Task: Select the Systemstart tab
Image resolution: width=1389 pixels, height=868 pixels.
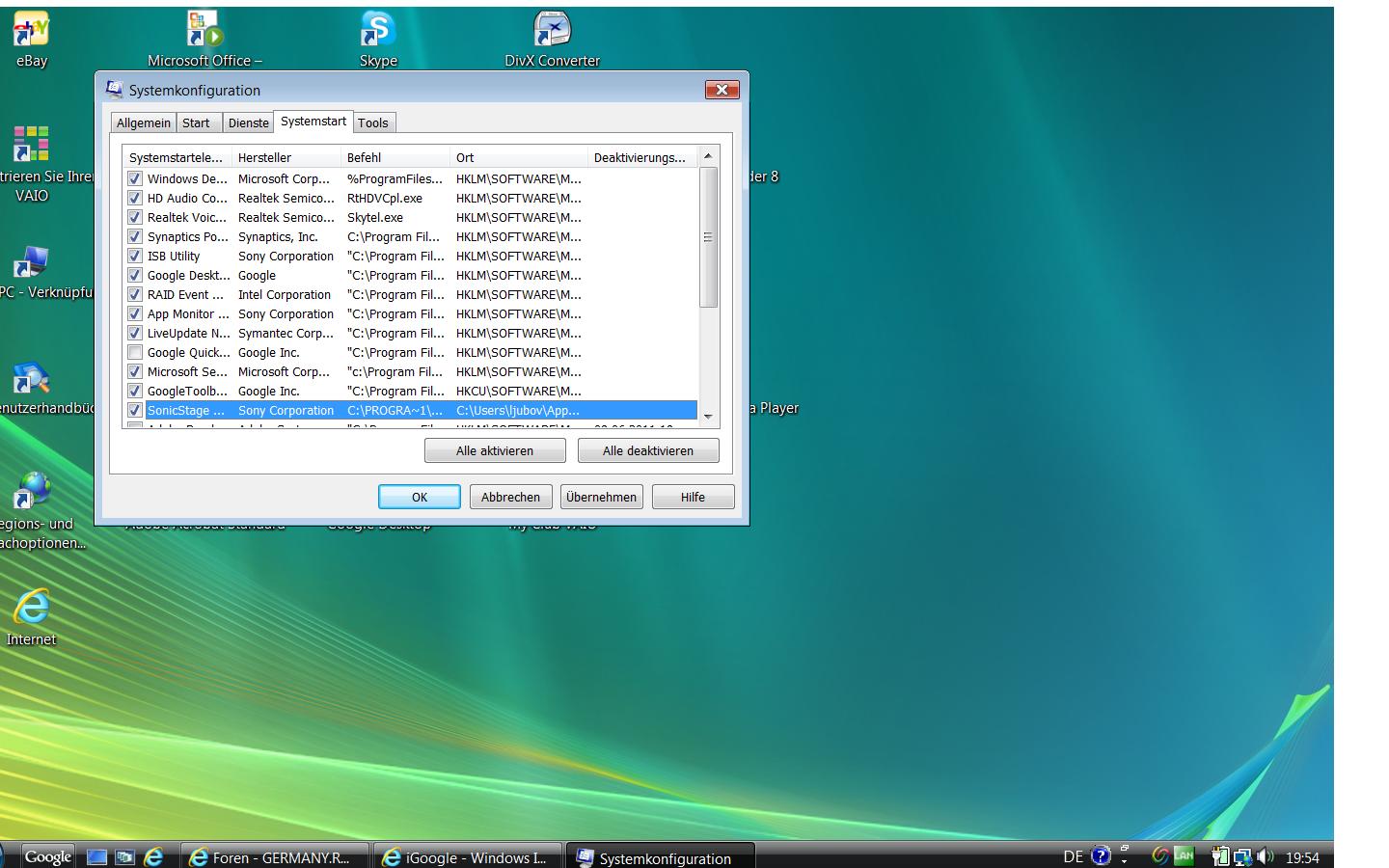Action: coord(313,121)
